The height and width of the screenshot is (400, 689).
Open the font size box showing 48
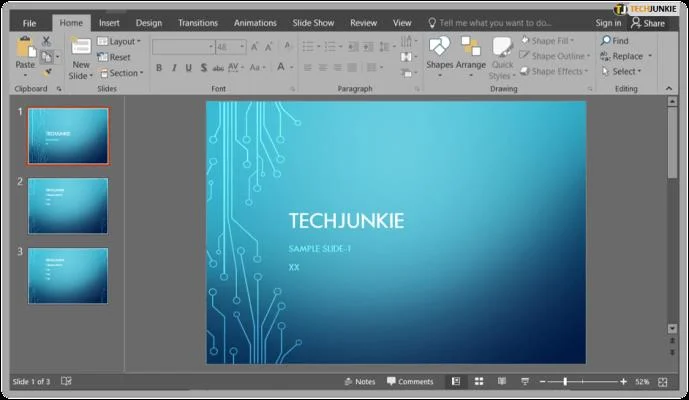(230, 47)
